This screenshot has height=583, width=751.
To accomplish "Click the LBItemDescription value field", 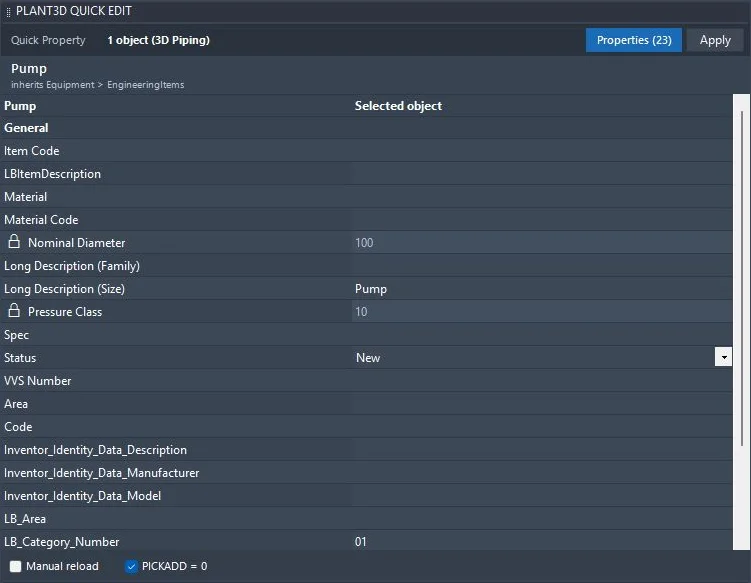I will point(542,174).
